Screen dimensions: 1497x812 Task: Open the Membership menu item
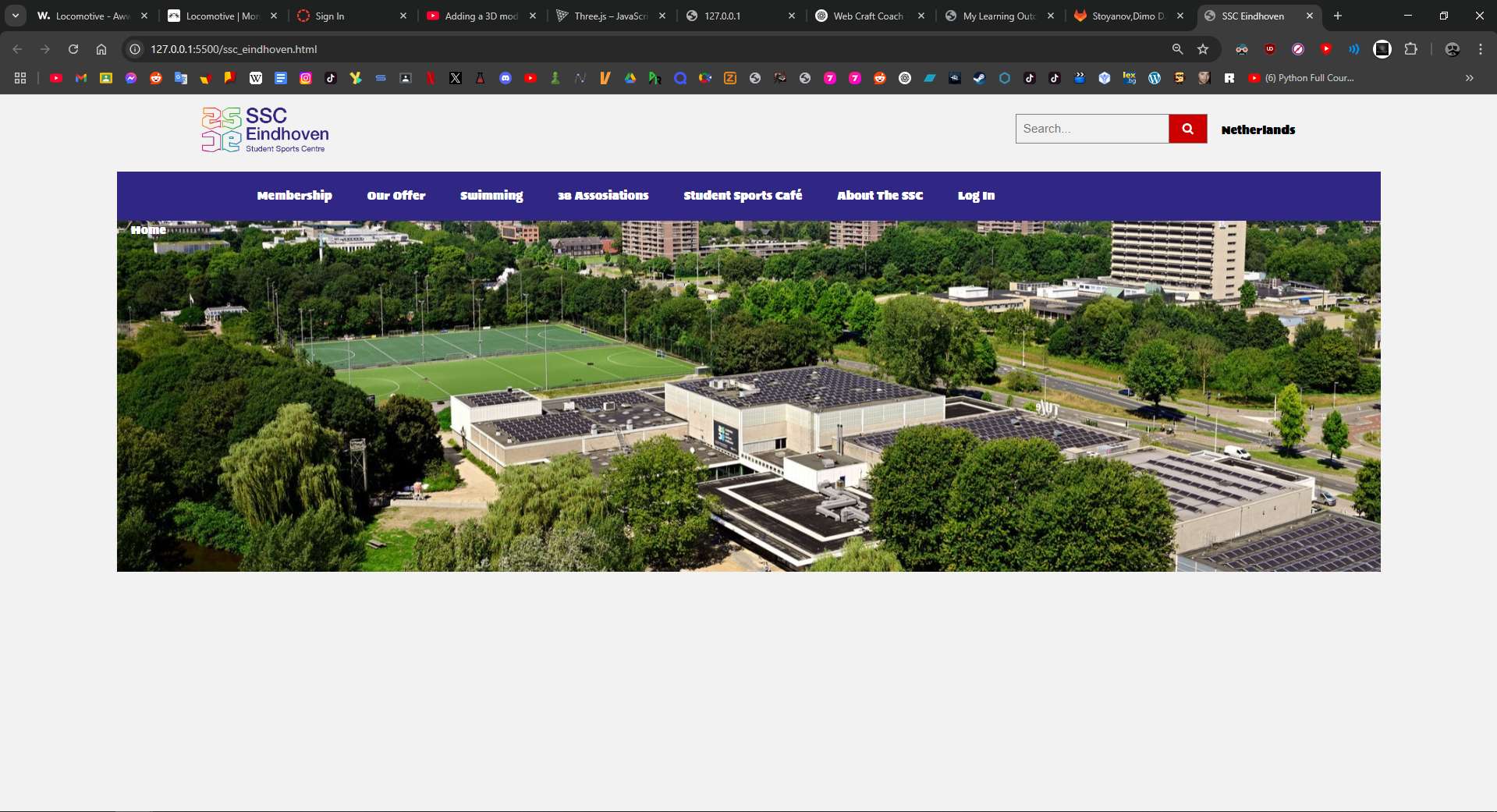tap(294, 196)
